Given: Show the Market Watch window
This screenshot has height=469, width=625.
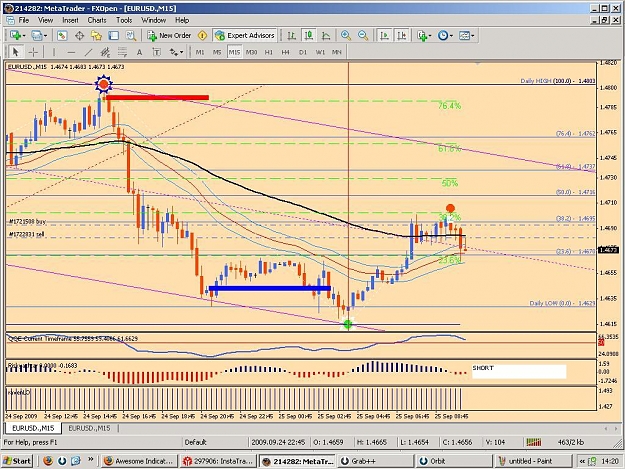Looking at the screenshot, I should (x=62, y=35).
